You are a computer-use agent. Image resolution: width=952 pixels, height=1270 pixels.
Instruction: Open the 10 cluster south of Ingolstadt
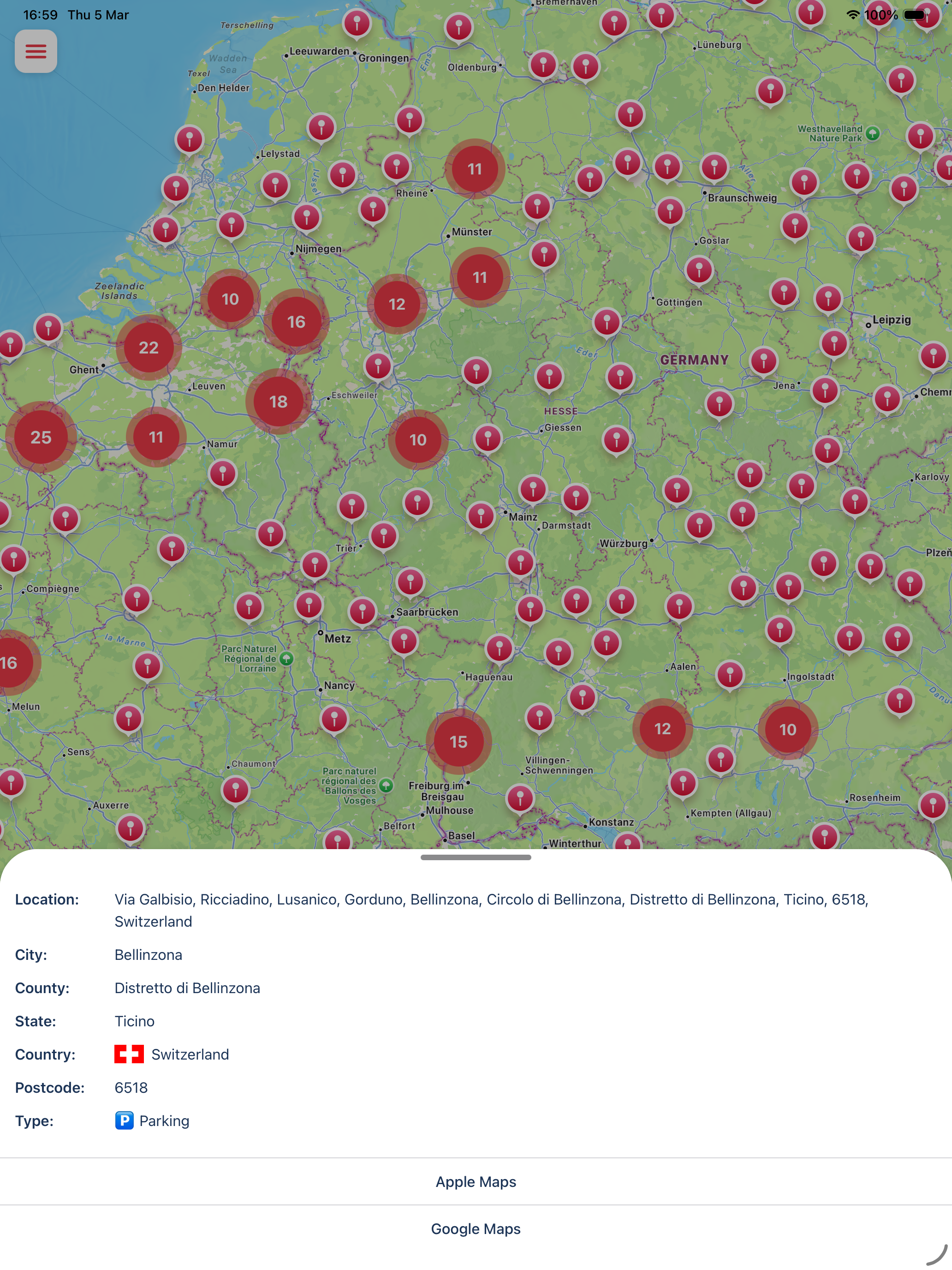coord(788,730)
